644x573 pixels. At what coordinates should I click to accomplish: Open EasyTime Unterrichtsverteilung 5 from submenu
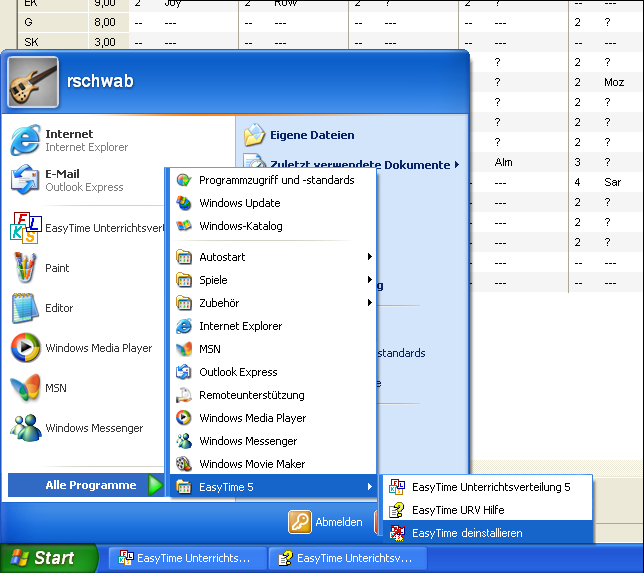490,487
